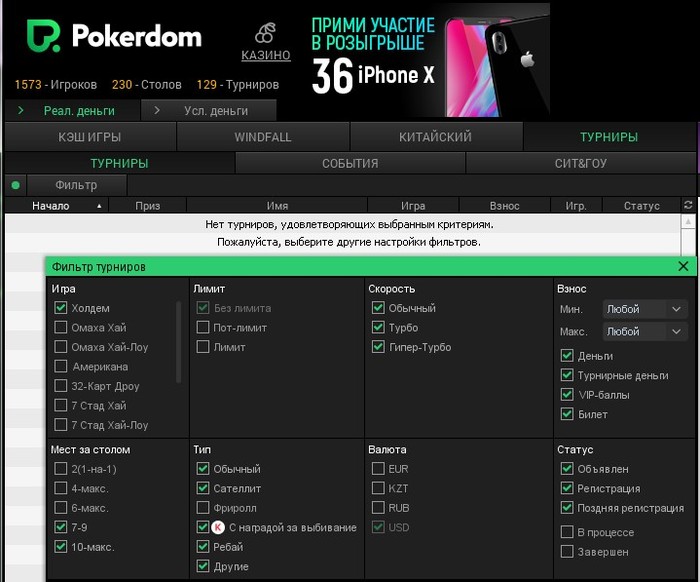Image resolution: width=700 pixels, height=582 pixels.
Task: Open the Макс. buy-in dropdown
Action: click(645, 331)
